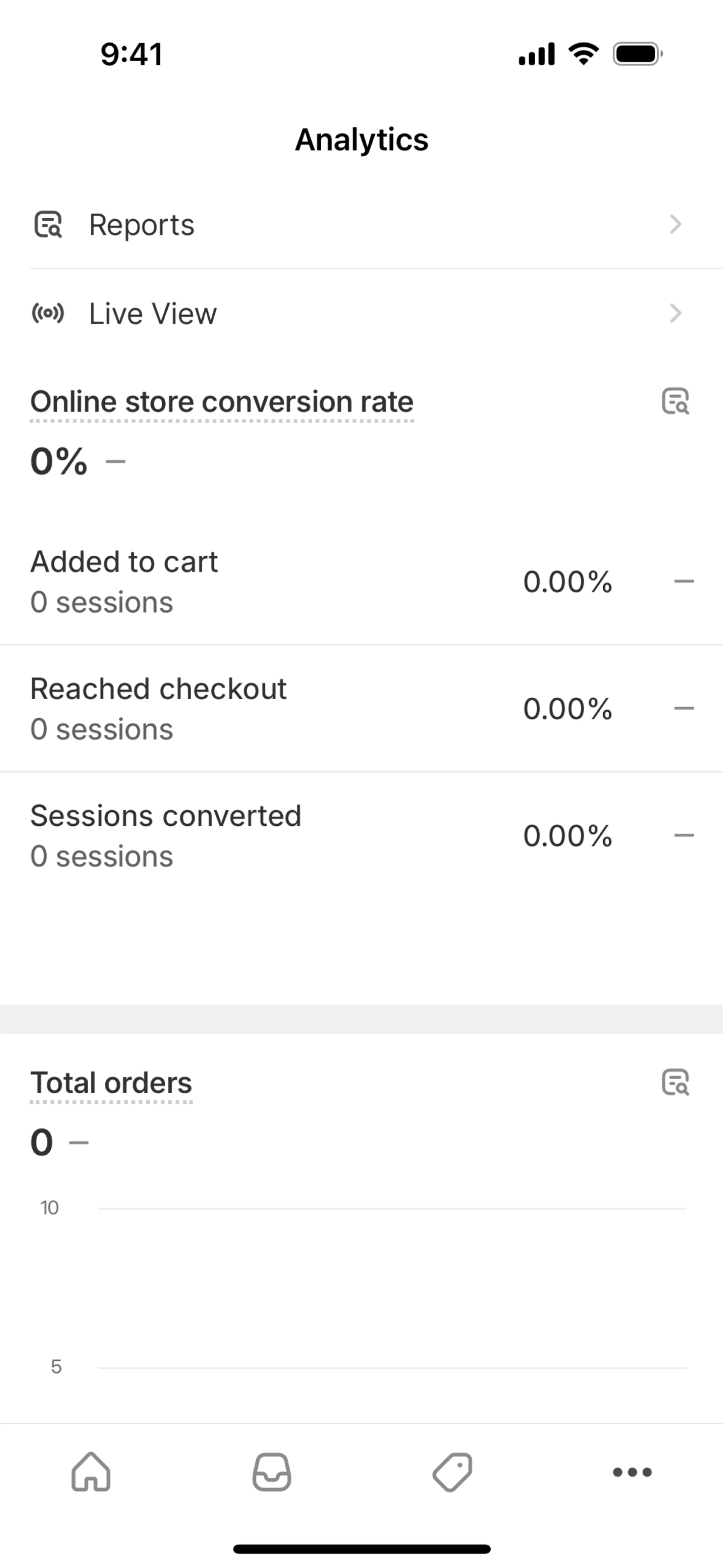Screen dimensions: 723x1568
Task: Tap the 0% conversion rate value
Action: click(59, 461)
